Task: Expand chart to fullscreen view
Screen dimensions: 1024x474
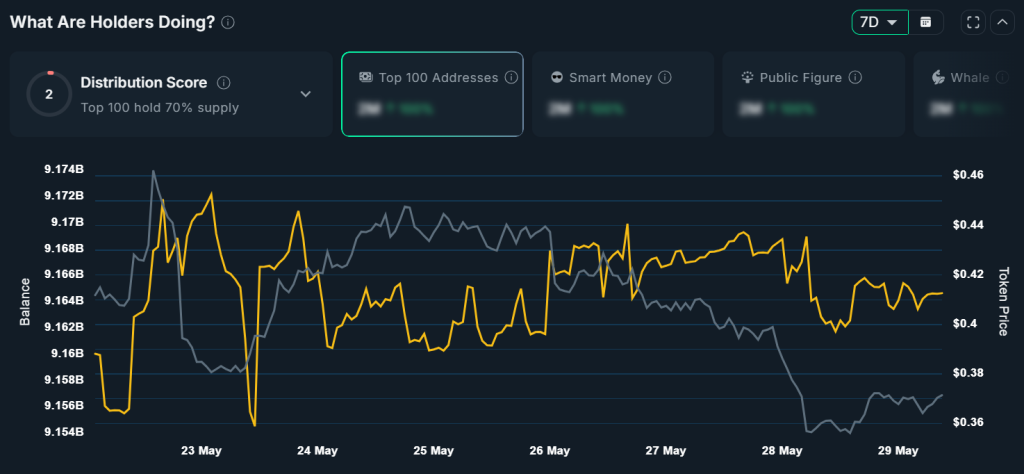Action: (973, 22)
